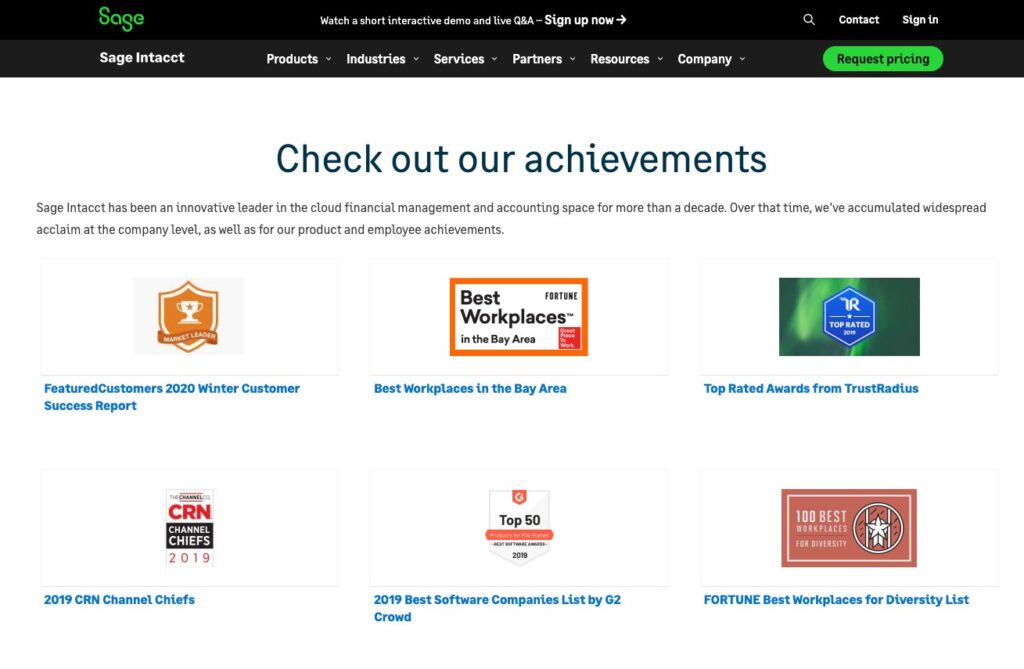Image resolution: width=1024 pixels, height=669 pixels.
Task: Open the Products navigation item
Action: (292, 59)
